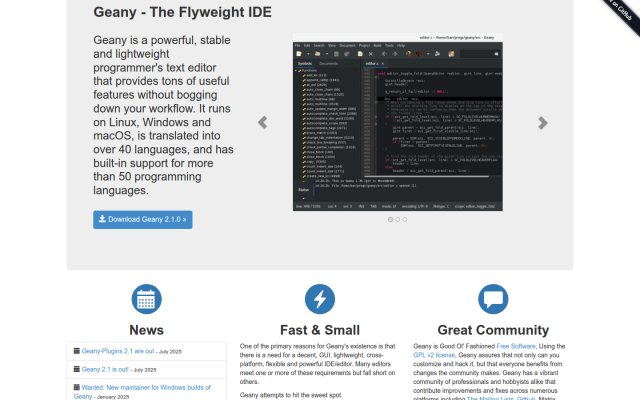Go to the previous carousel slide
This screenshot has width=640, height=400.
(x=263, y=122)
